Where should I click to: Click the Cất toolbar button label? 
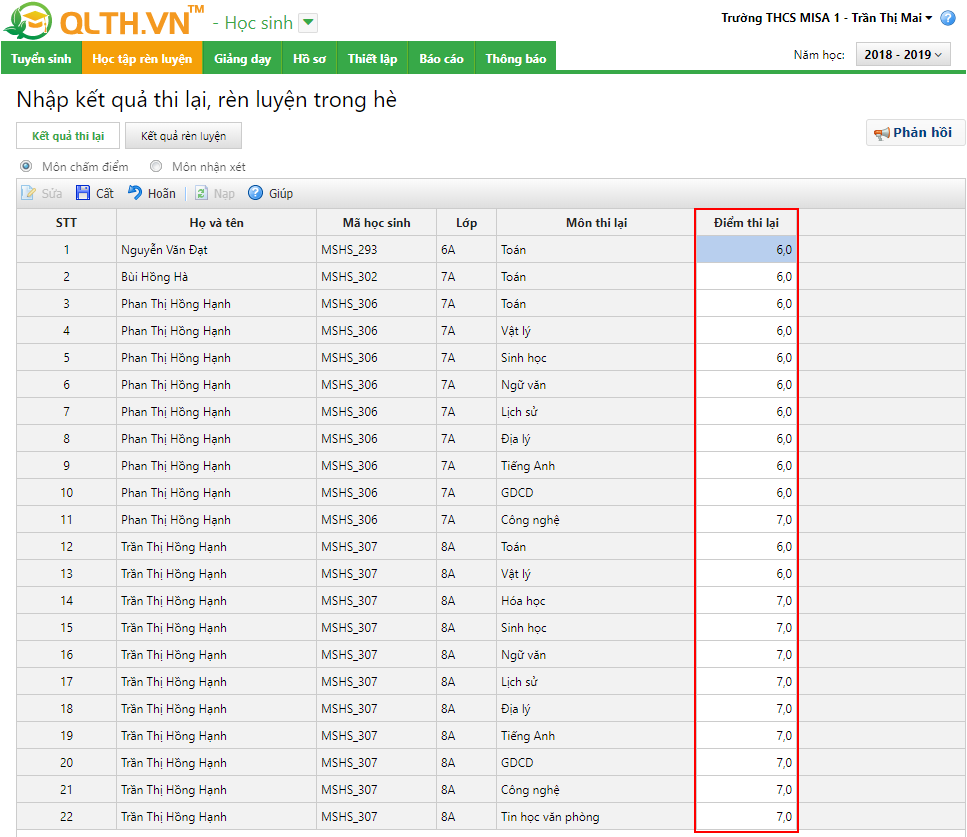(105, 194)
